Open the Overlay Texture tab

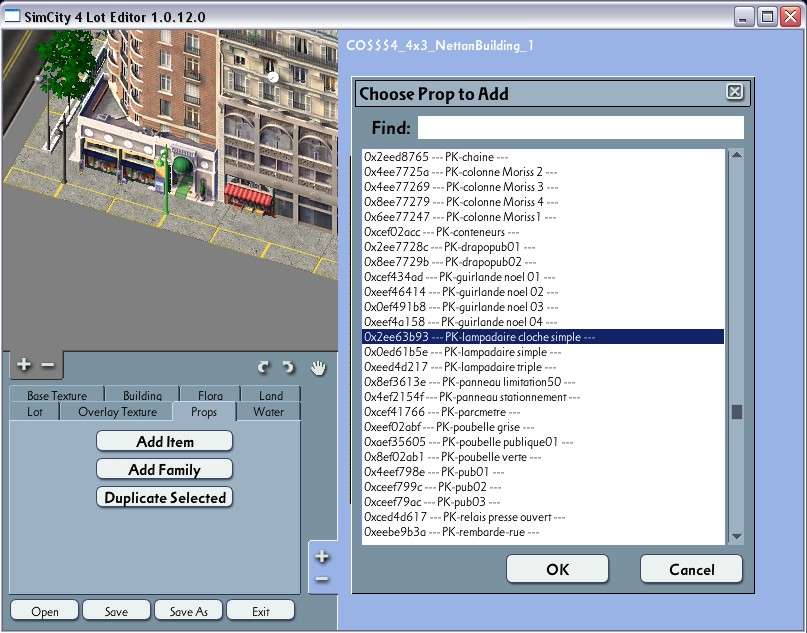pyautogui.click(x=117, y=412)
